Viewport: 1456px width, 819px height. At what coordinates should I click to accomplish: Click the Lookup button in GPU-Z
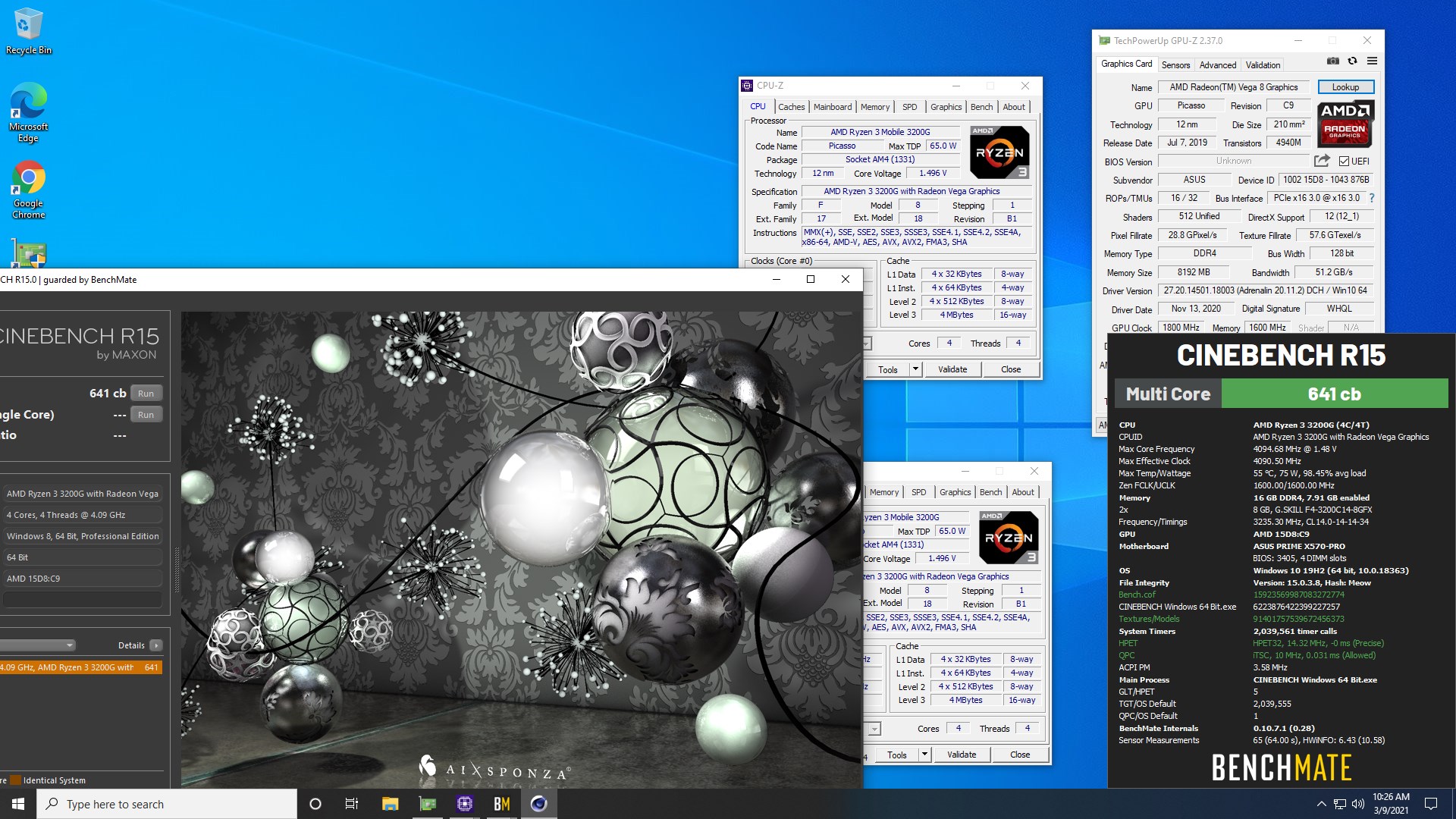click(1345, 87)
